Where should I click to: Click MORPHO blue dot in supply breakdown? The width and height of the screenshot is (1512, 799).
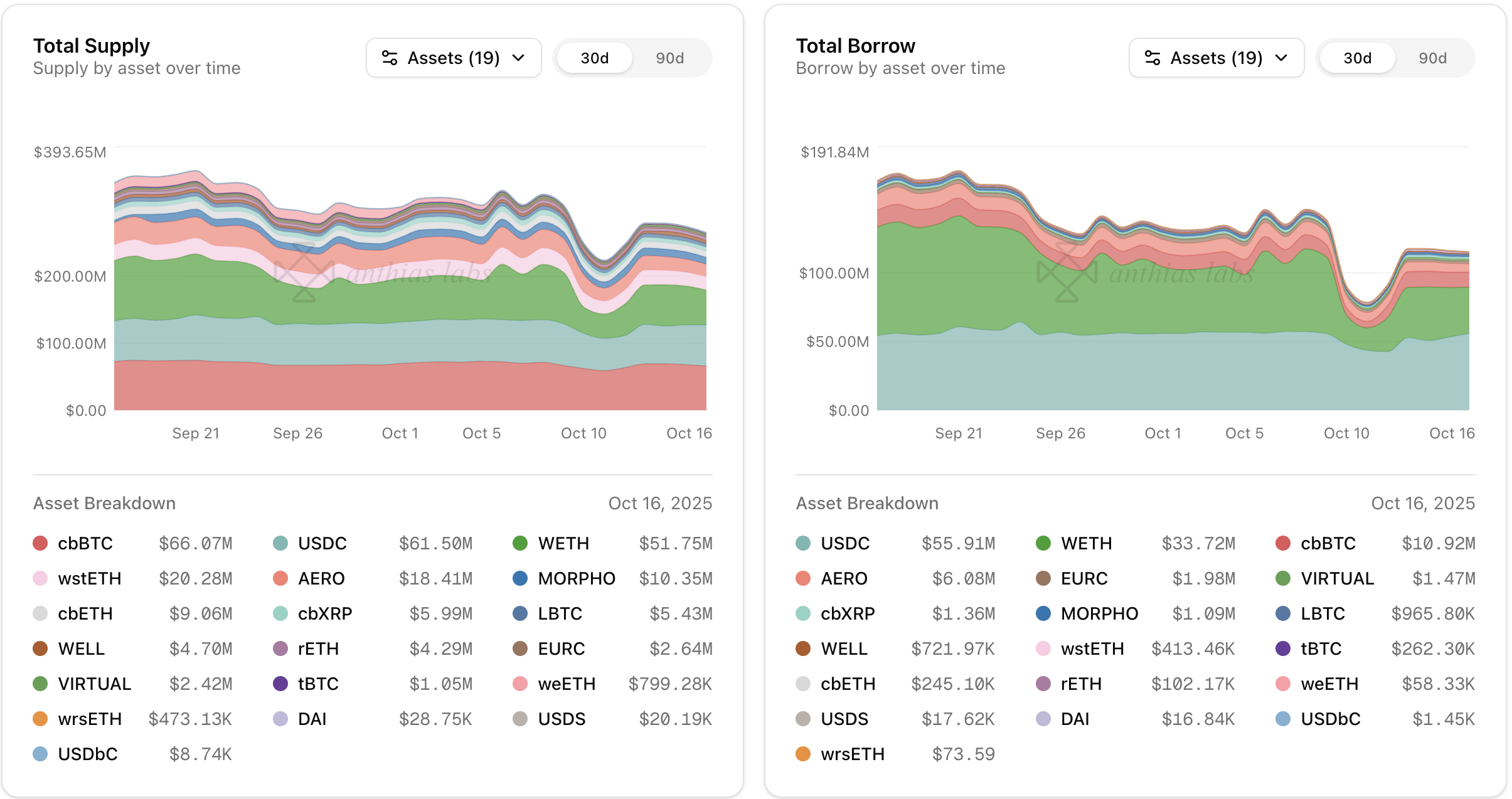click(x=520, y=578)
